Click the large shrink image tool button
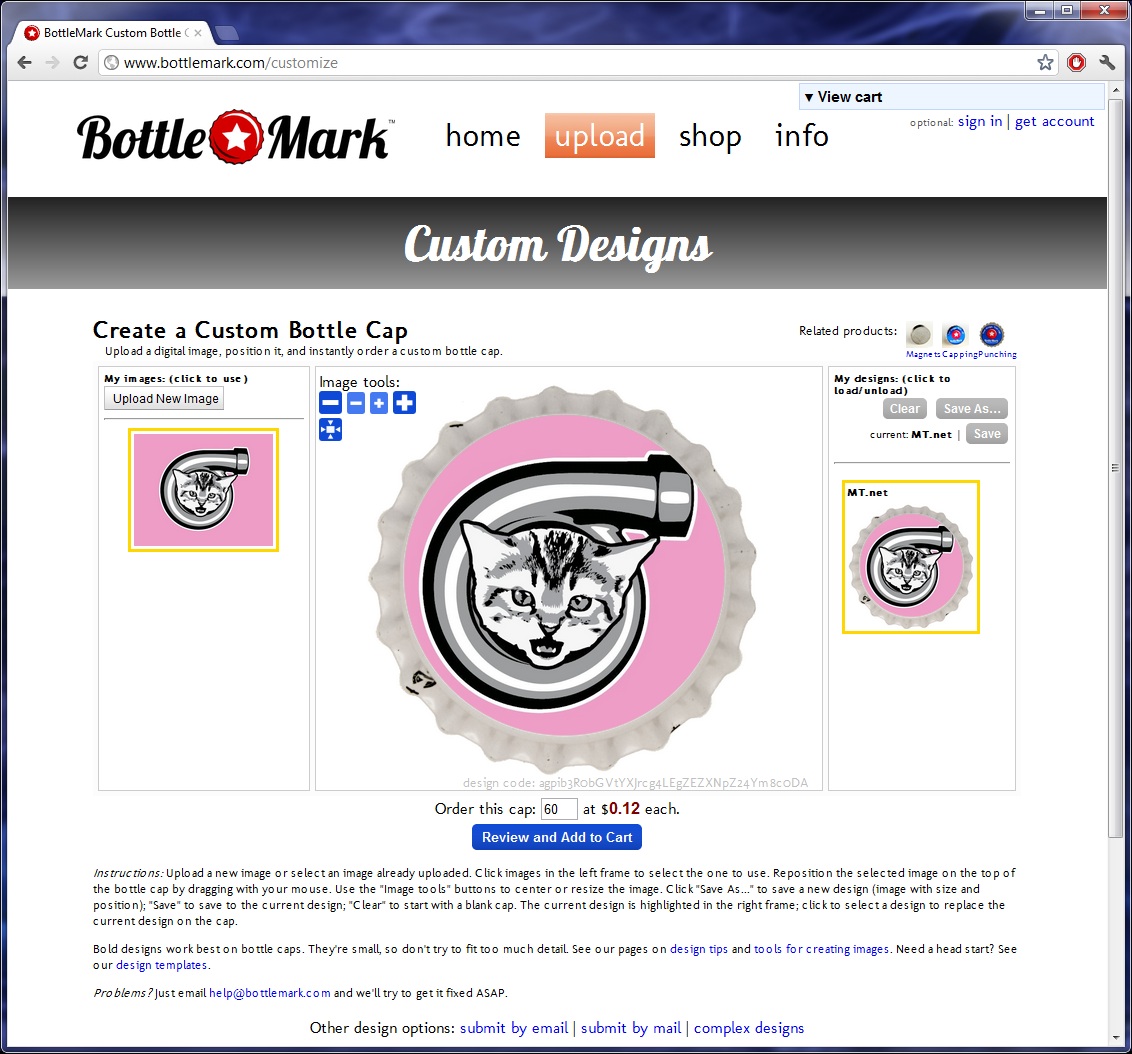1132x1054 pixels. [331, 403]
